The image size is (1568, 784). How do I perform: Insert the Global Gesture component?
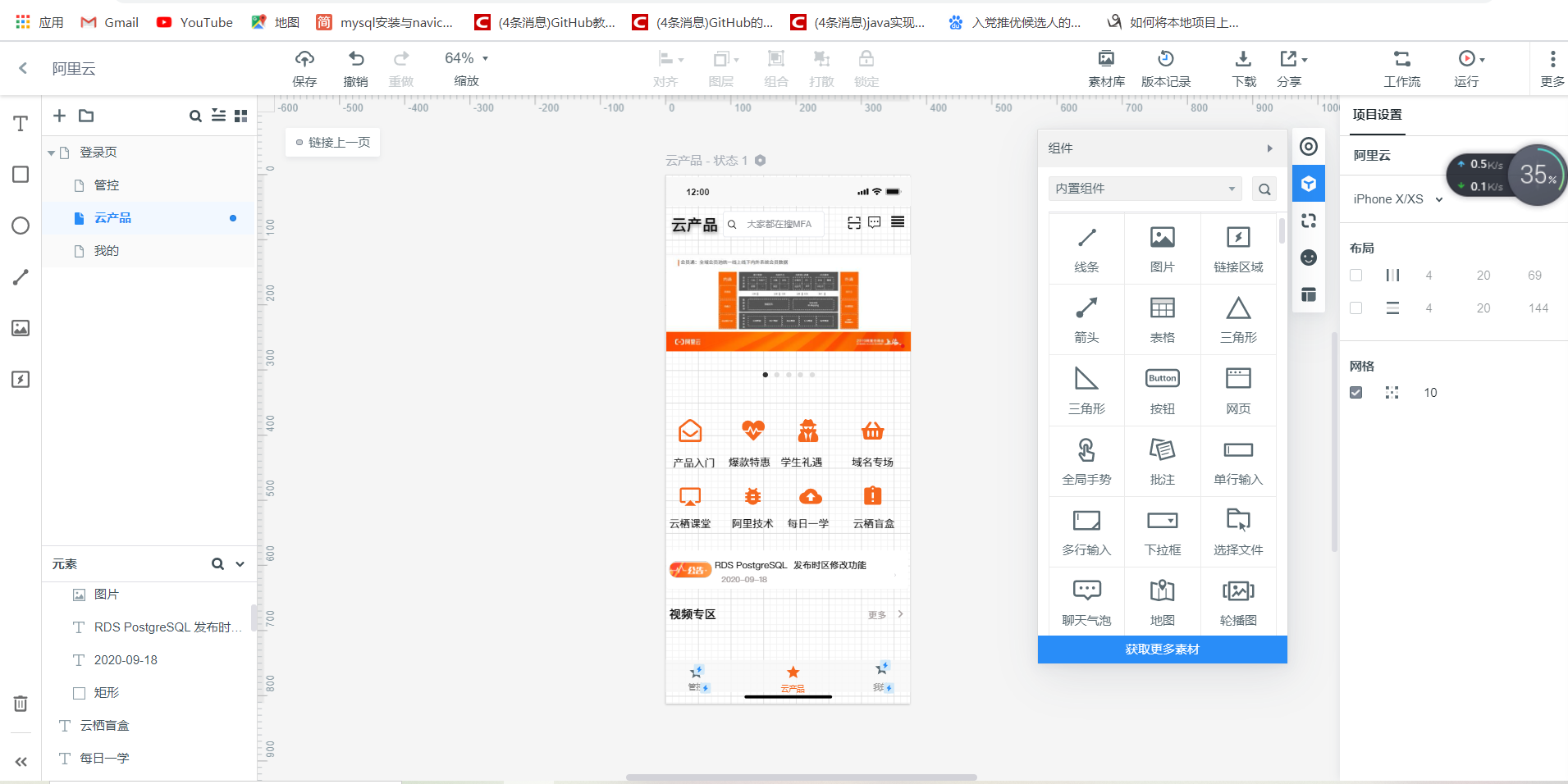[1086, 462]
